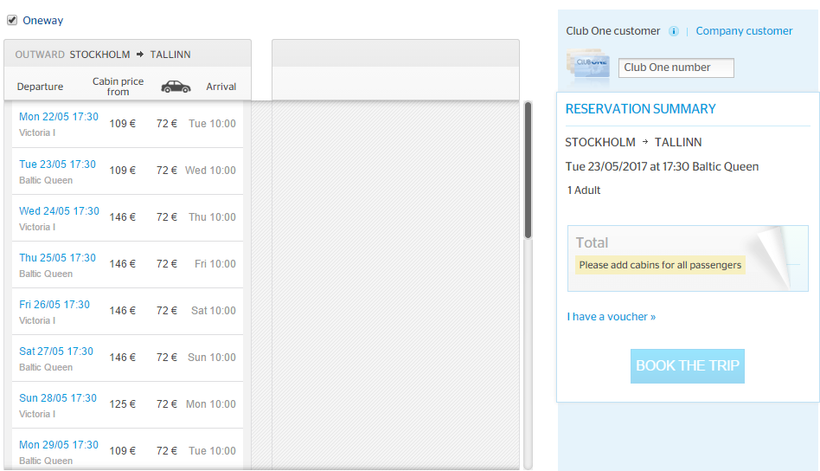Click the Club One card image
Image resolution: width=820 pixels, height=471 pixels.
(589, 66)
